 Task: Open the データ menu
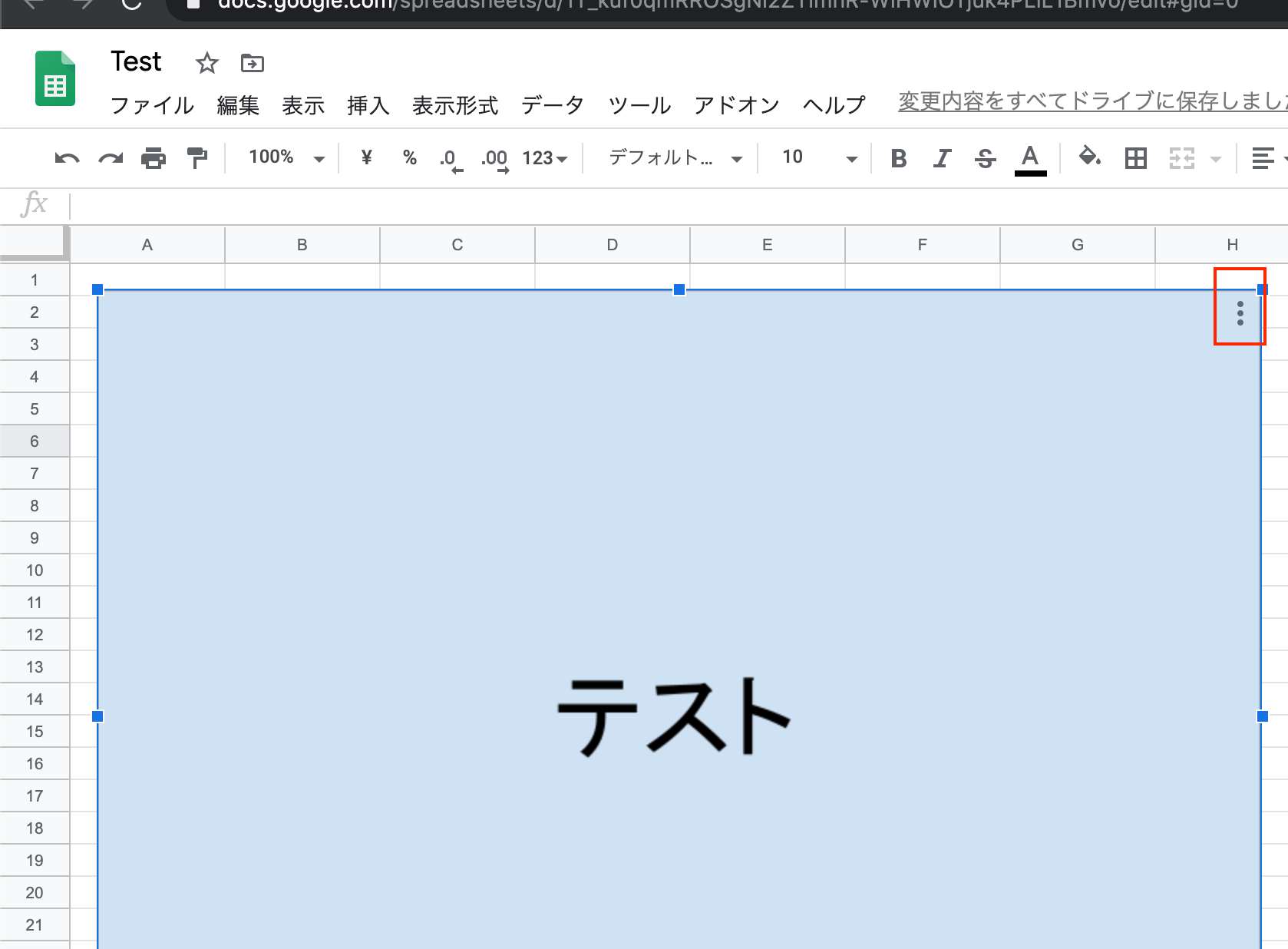[553, 105]
